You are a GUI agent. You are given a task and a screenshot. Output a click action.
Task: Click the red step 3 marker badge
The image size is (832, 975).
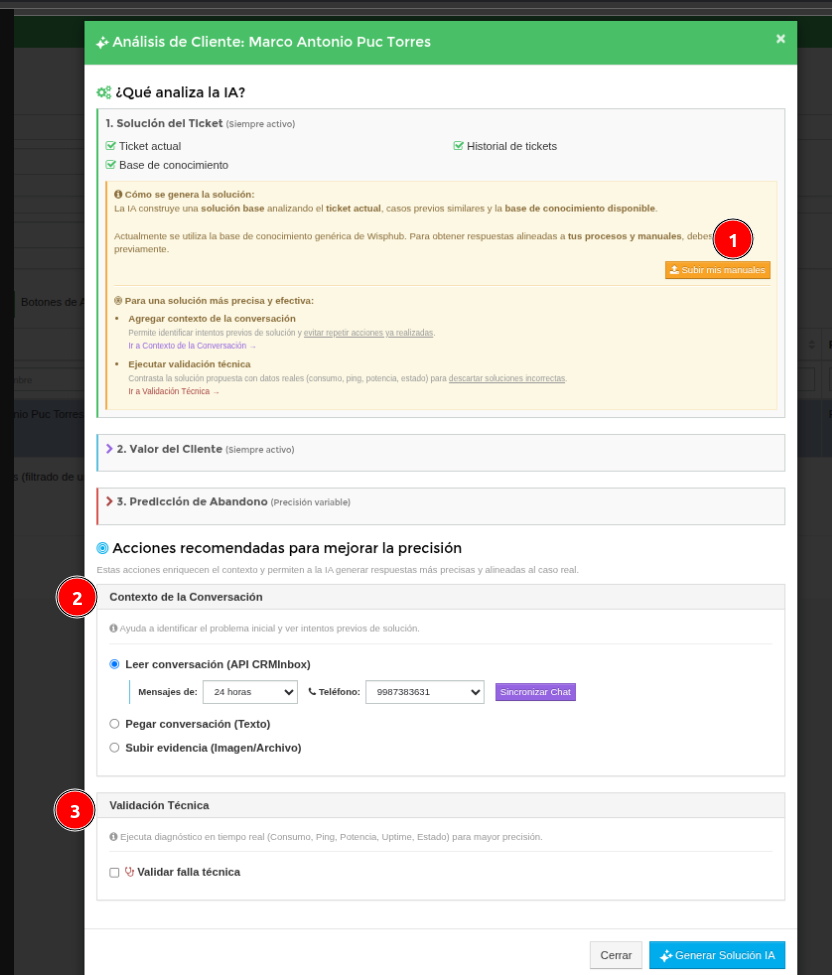tap(74, 811)
